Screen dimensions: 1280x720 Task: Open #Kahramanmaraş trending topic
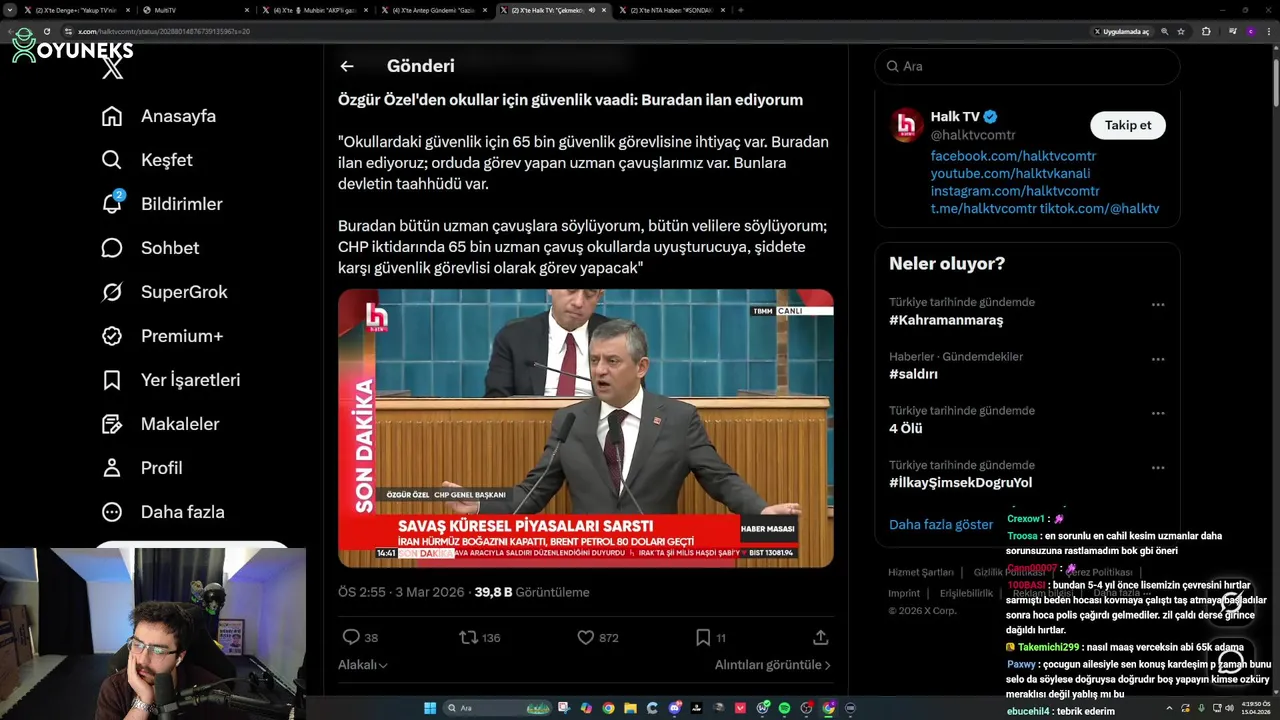tap(946, 320)
